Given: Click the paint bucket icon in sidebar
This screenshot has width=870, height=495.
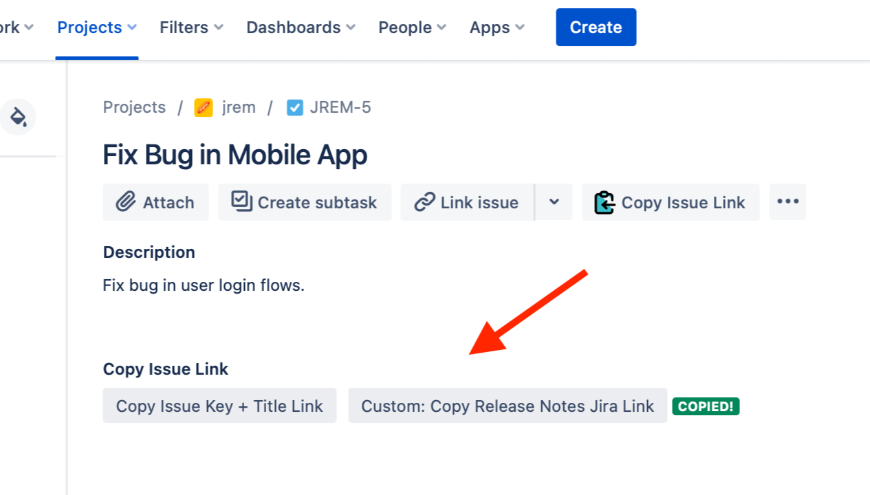Looking at the screenshot, I should coord(18,117).
